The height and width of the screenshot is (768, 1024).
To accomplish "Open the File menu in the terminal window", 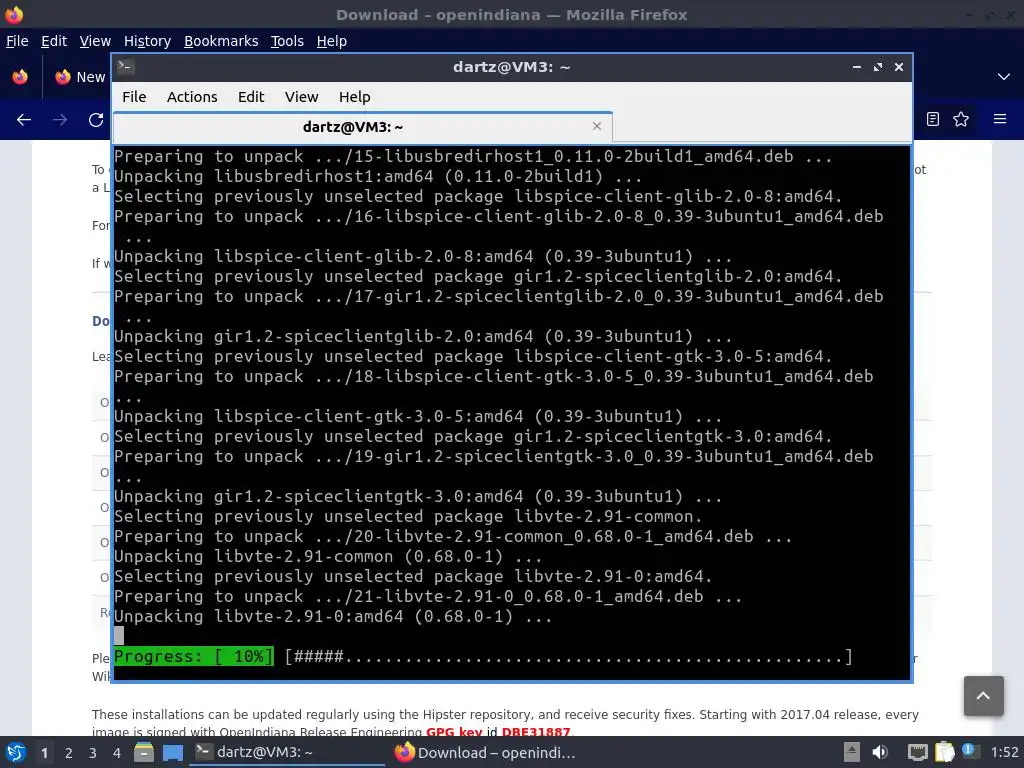I will point(134,97).
